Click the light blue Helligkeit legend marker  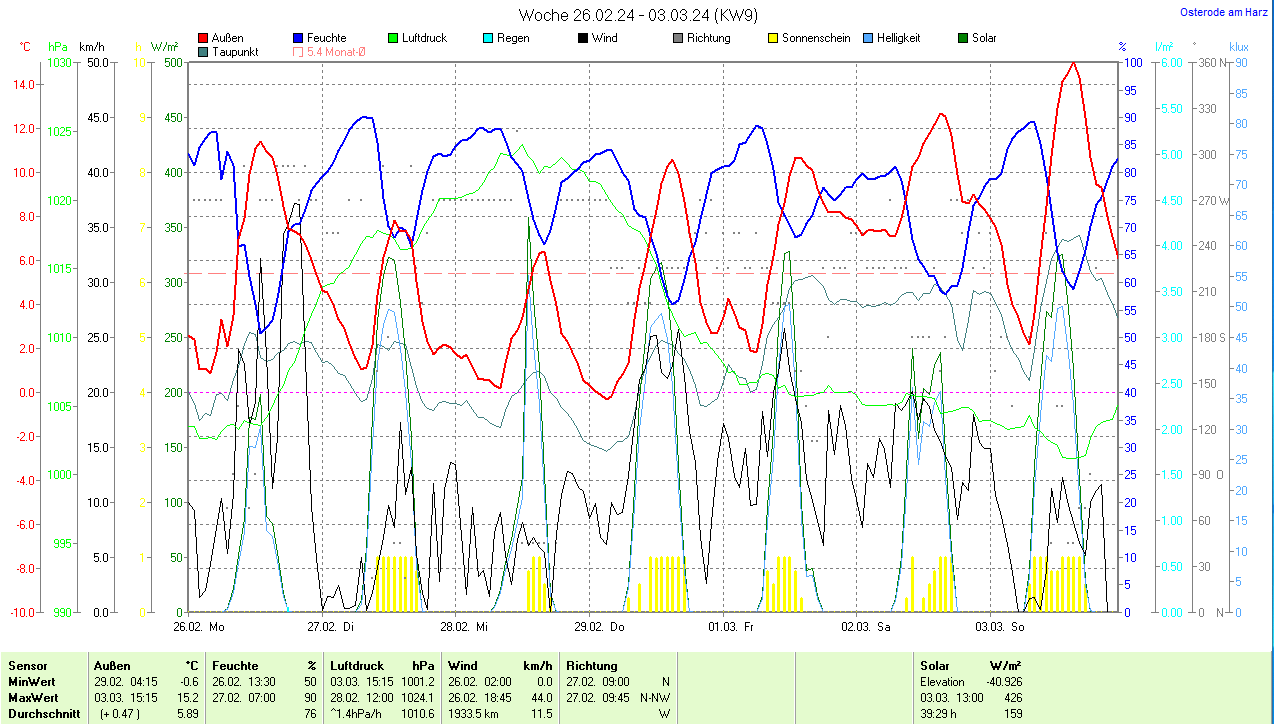[x=867, y=38]
